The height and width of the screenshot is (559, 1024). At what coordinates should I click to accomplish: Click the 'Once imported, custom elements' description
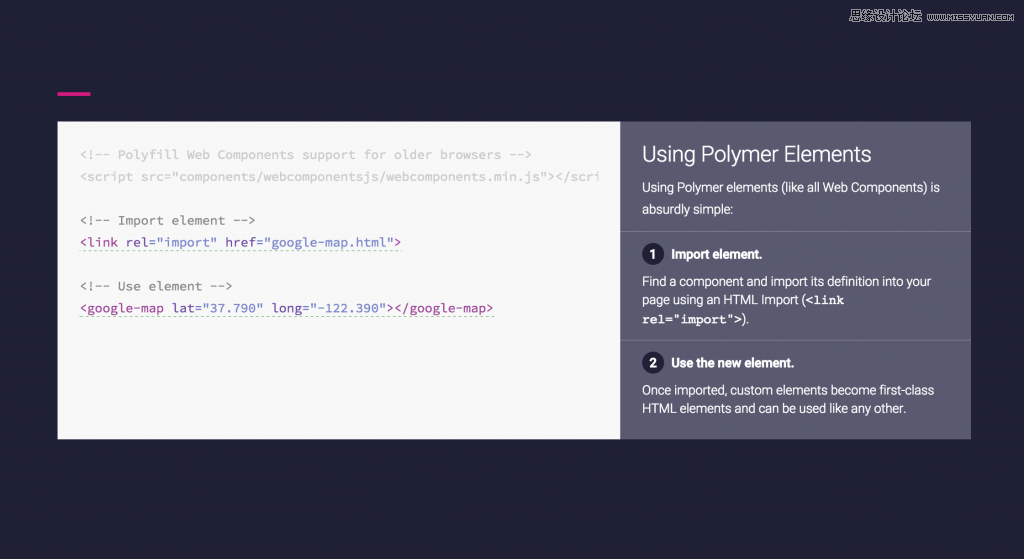(x=788, y=399)
